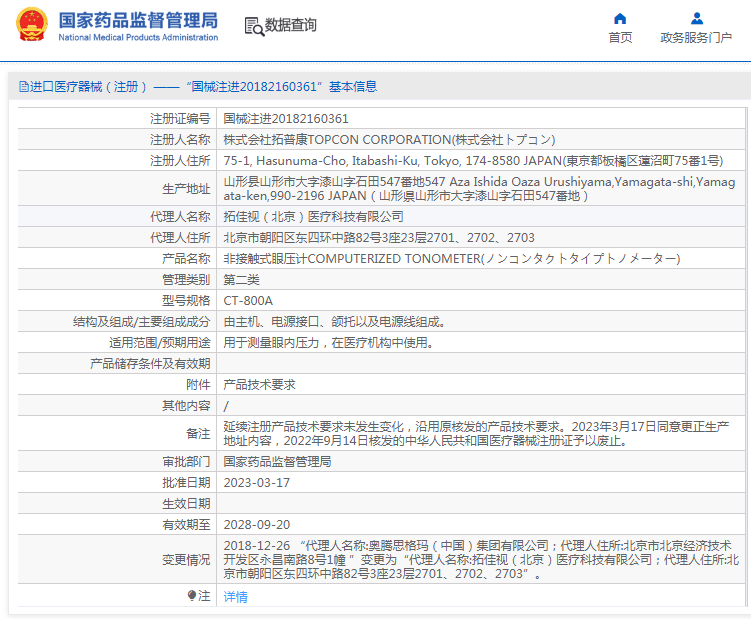The height and width of the screenshot is (619, 751).
Task: Click the 数据查询 label
Action: 291,25
